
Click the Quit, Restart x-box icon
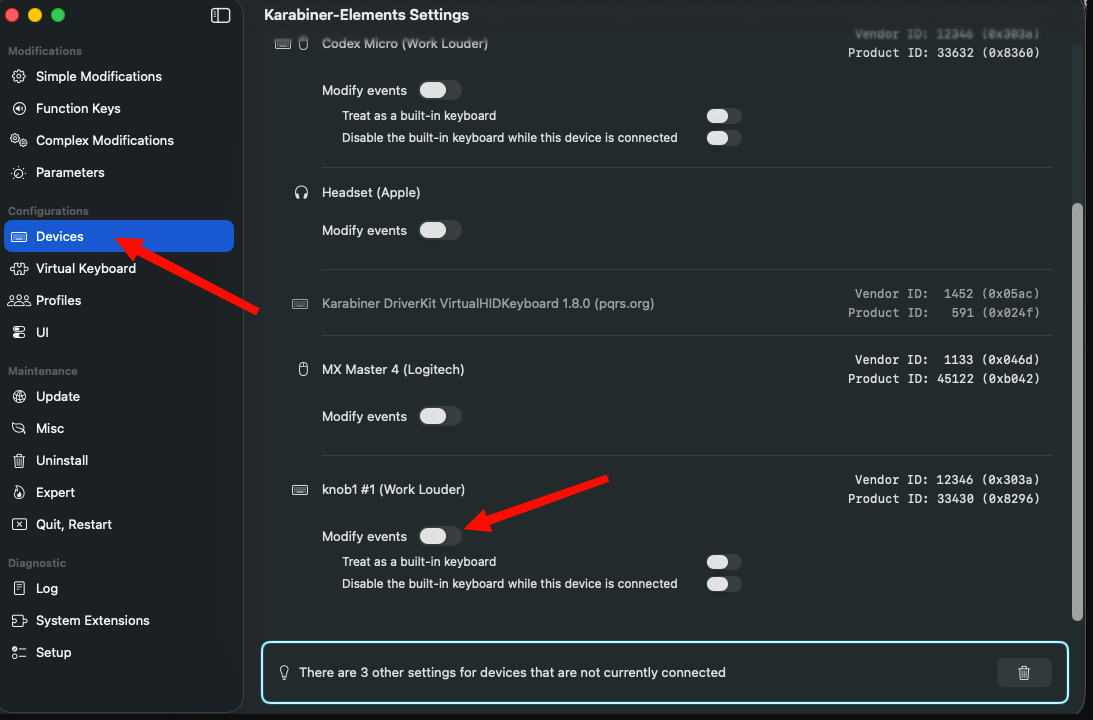[19, 524]
